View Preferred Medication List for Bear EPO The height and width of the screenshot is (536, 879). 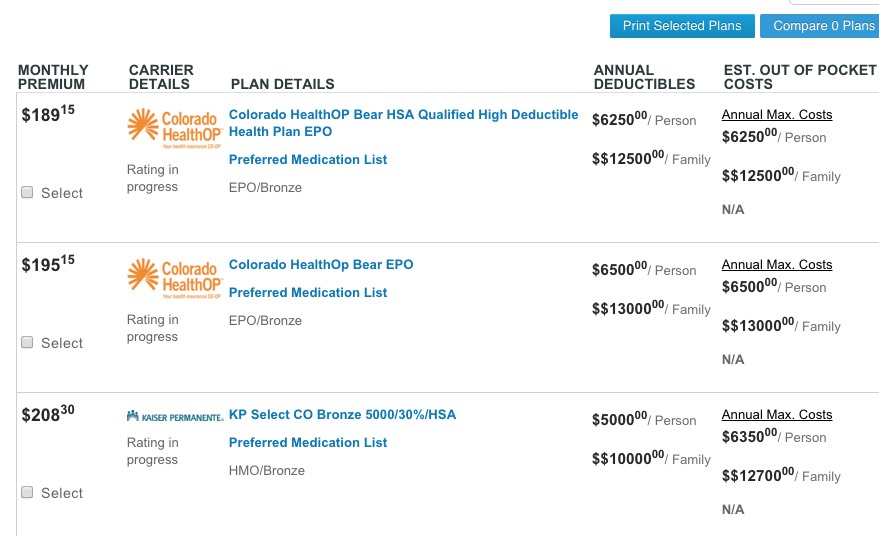(x=307, y=293)
